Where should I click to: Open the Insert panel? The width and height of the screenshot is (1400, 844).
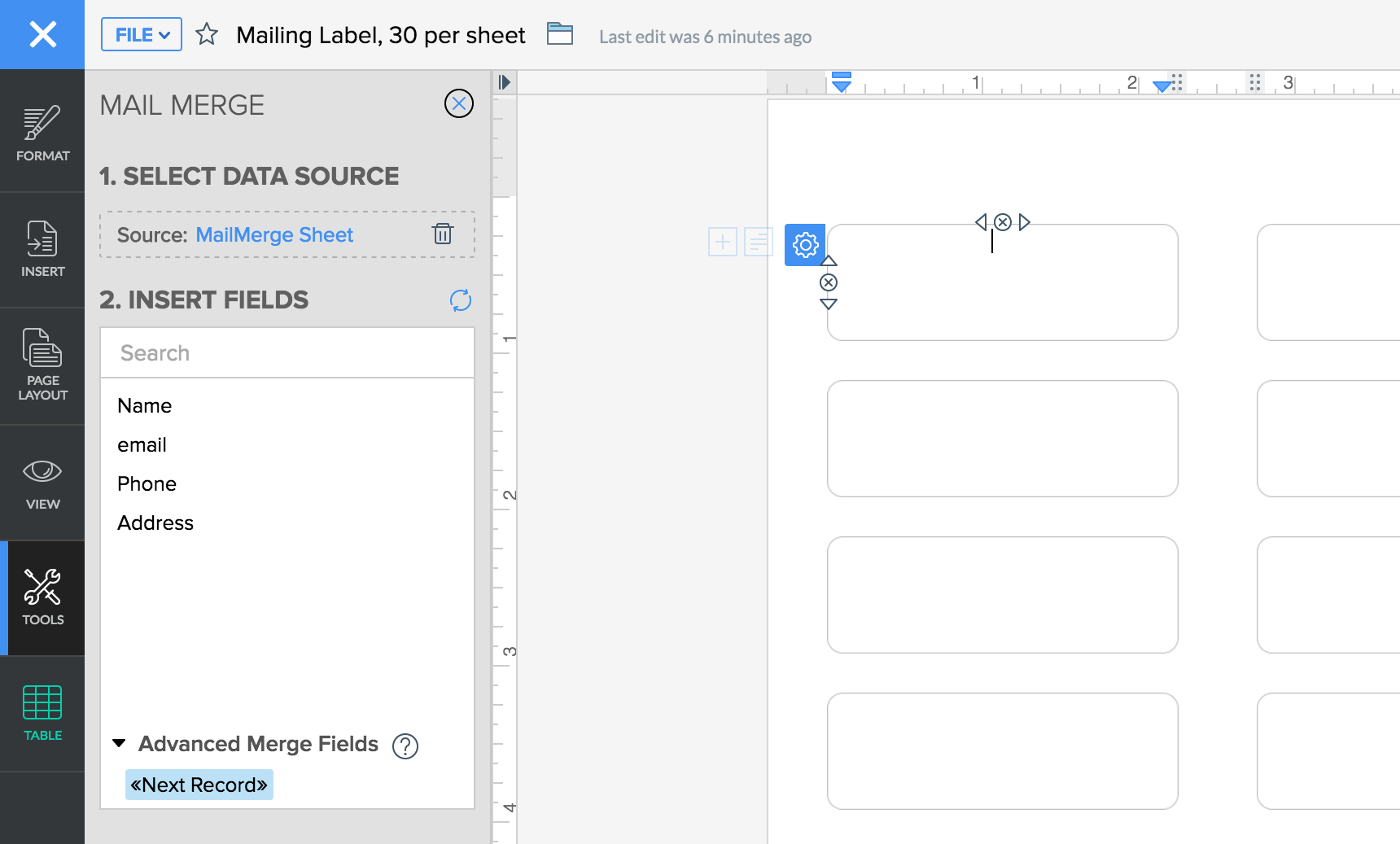[42, 249]
